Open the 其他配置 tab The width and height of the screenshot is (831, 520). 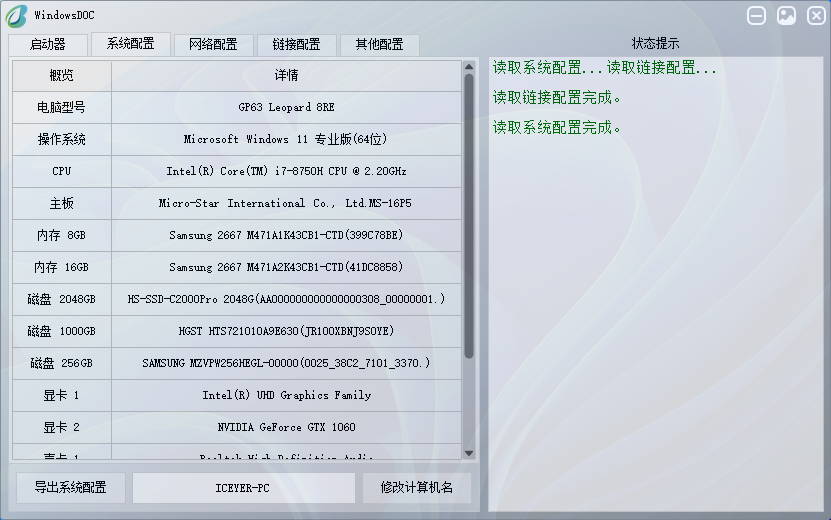379,45
